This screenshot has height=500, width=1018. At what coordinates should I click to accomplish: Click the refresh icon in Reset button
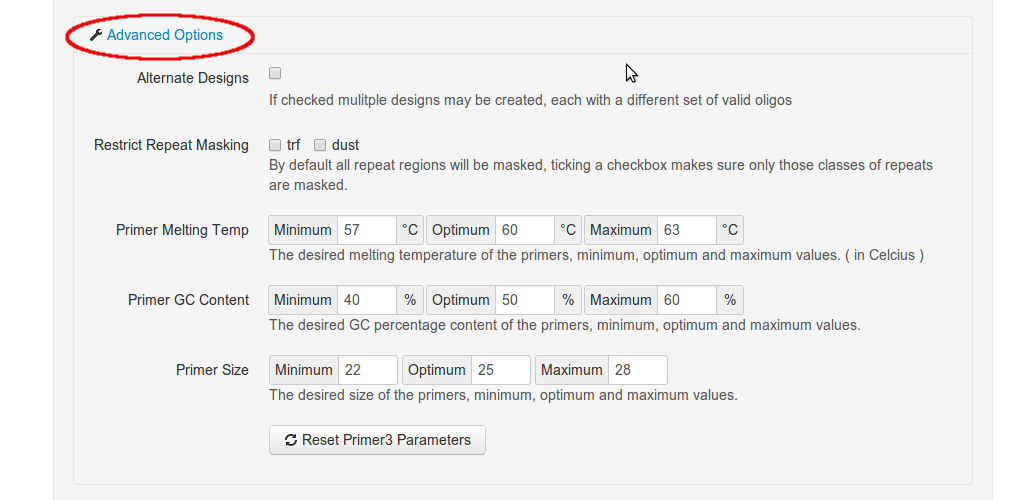(x=291, y=440)
